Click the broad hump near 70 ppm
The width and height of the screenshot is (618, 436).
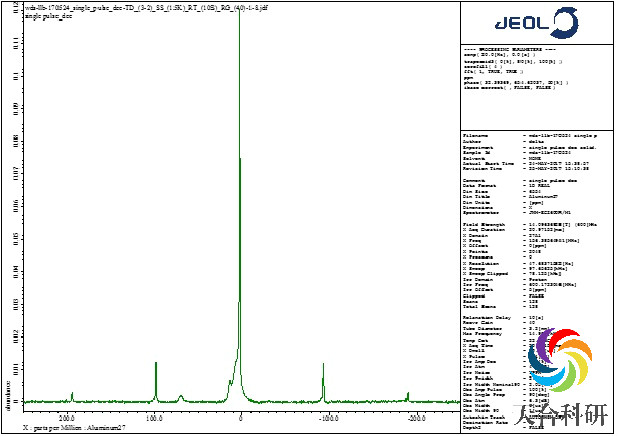point(180,397)
